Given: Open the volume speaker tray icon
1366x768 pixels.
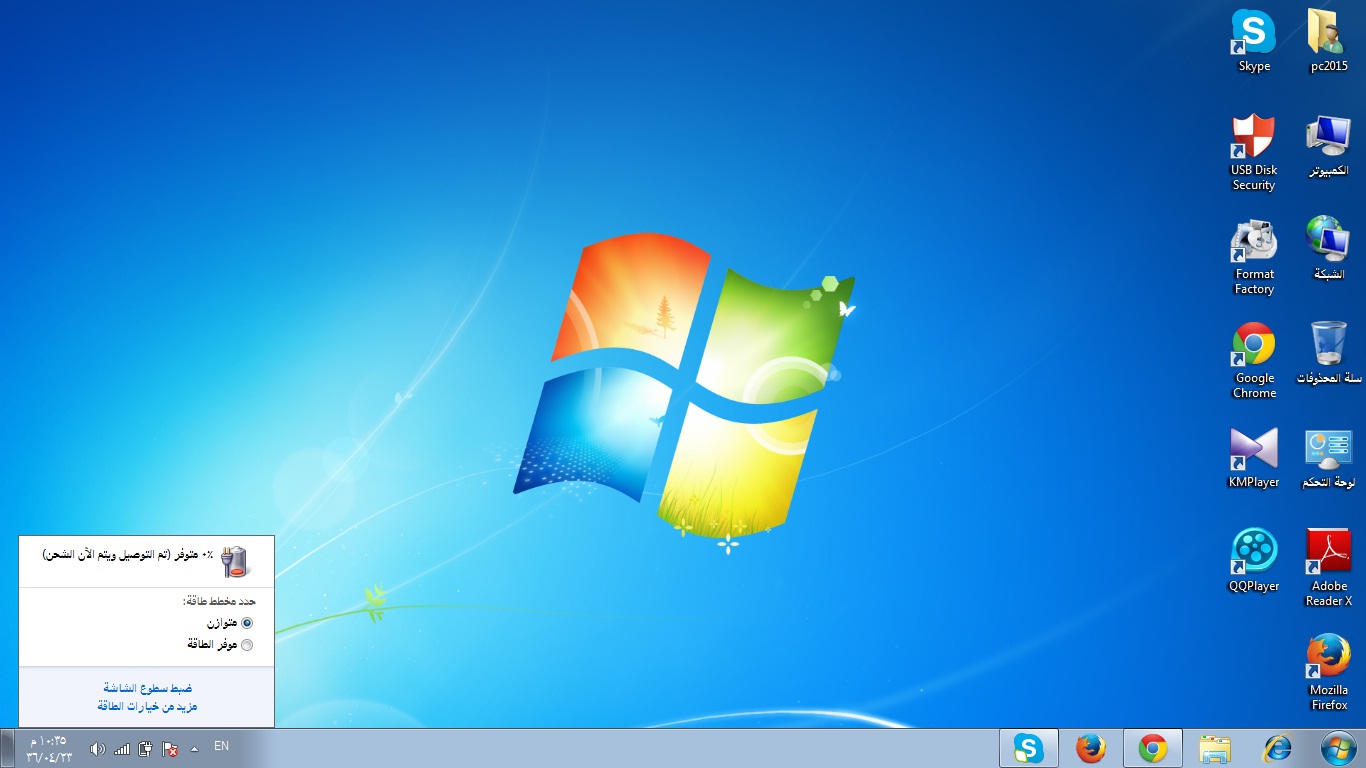Looking at the screenshot, I should pos(97,748).
